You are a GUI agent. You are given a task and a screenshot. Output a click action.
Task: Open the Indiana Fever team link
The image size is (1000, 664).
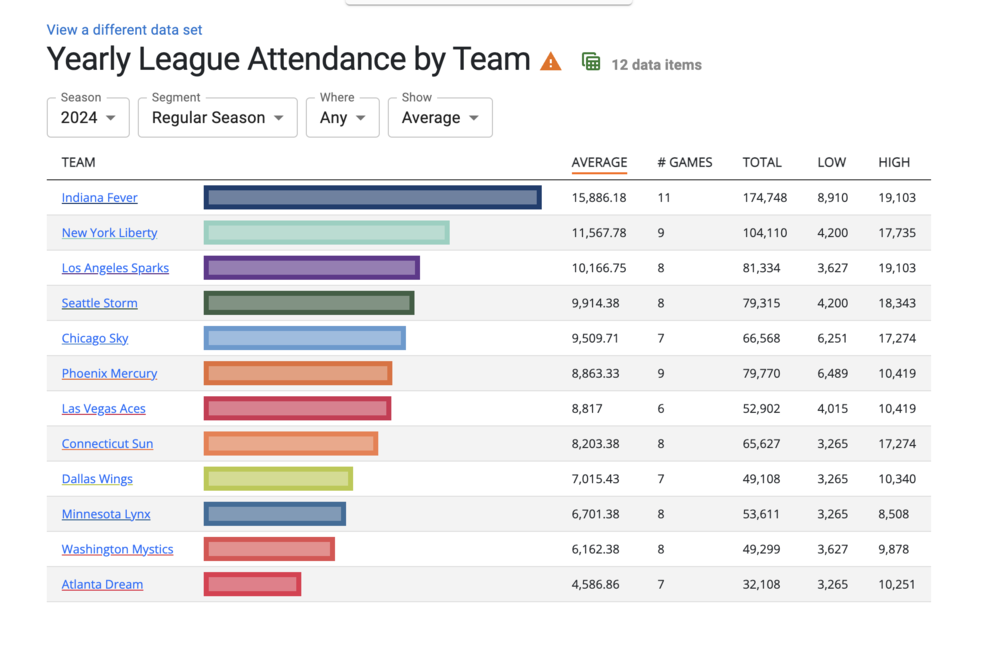tap(100, 198)
